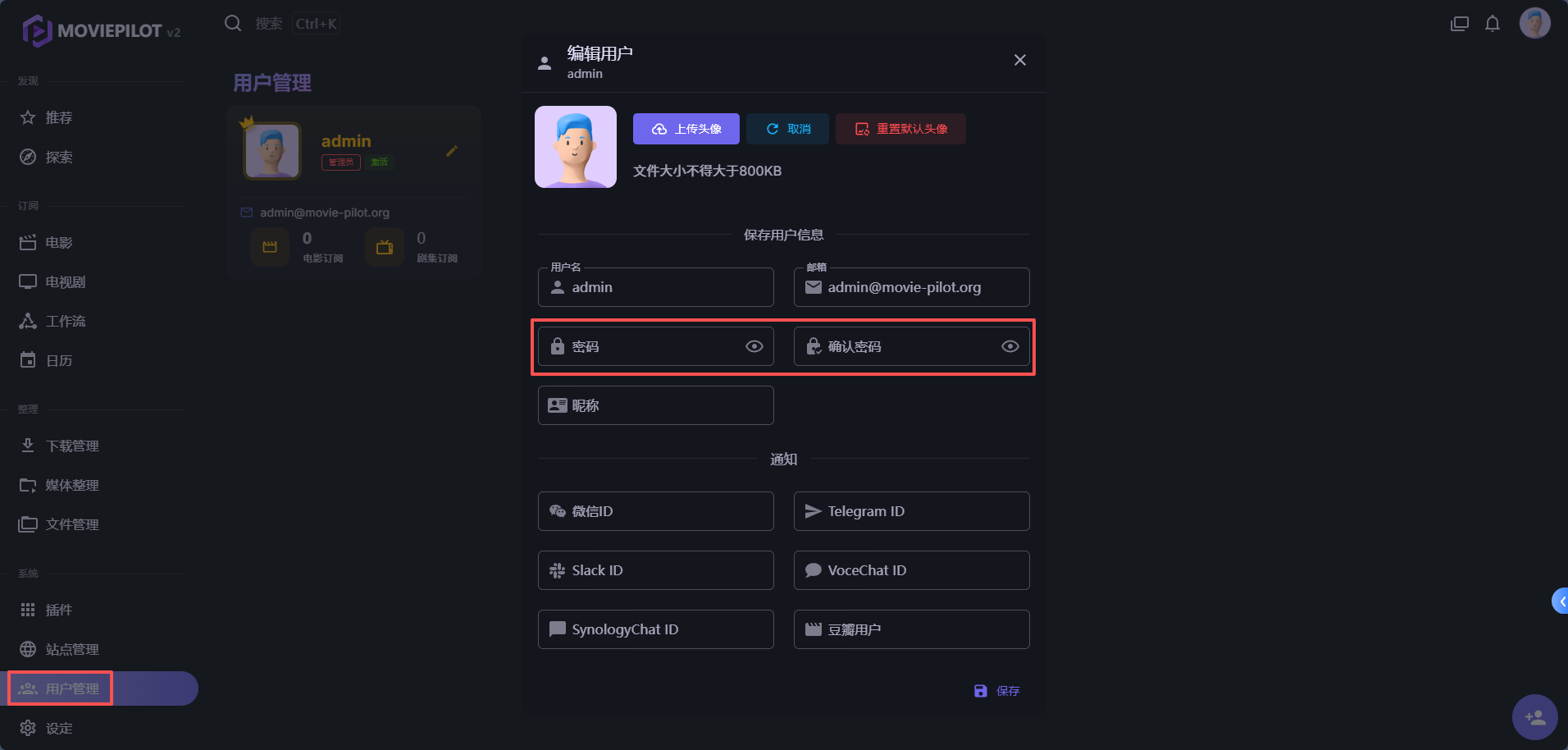Go to 站点管理 in the sidebar
The height and width of the screenshot is (750, 1568).
72,649
